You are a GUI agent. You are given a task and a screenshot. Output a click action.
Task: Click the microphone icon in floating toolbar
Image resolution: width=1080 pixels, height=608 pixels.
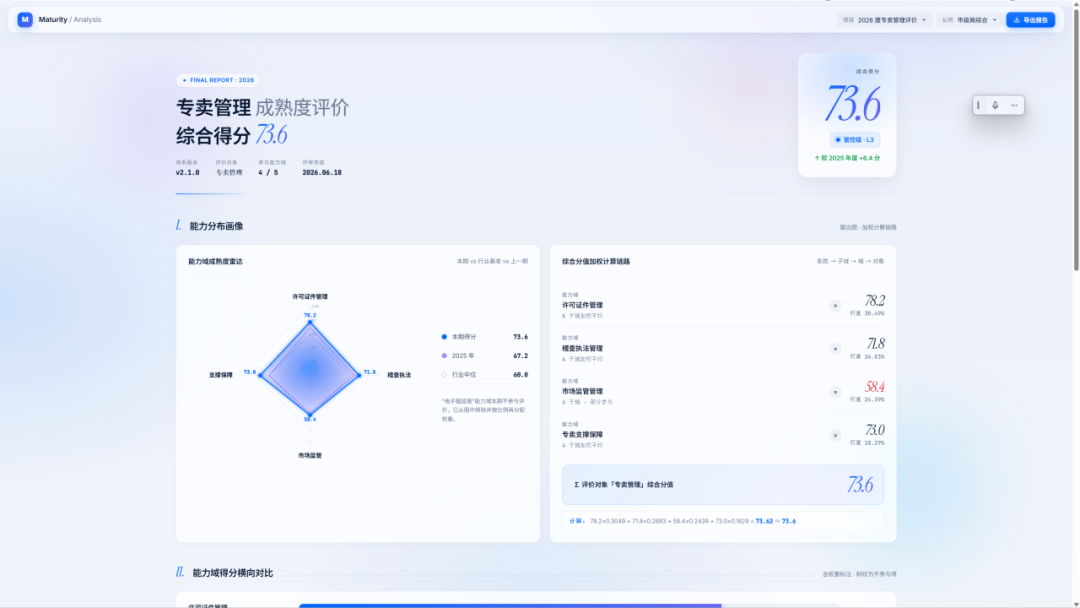[x=995, y=105]
